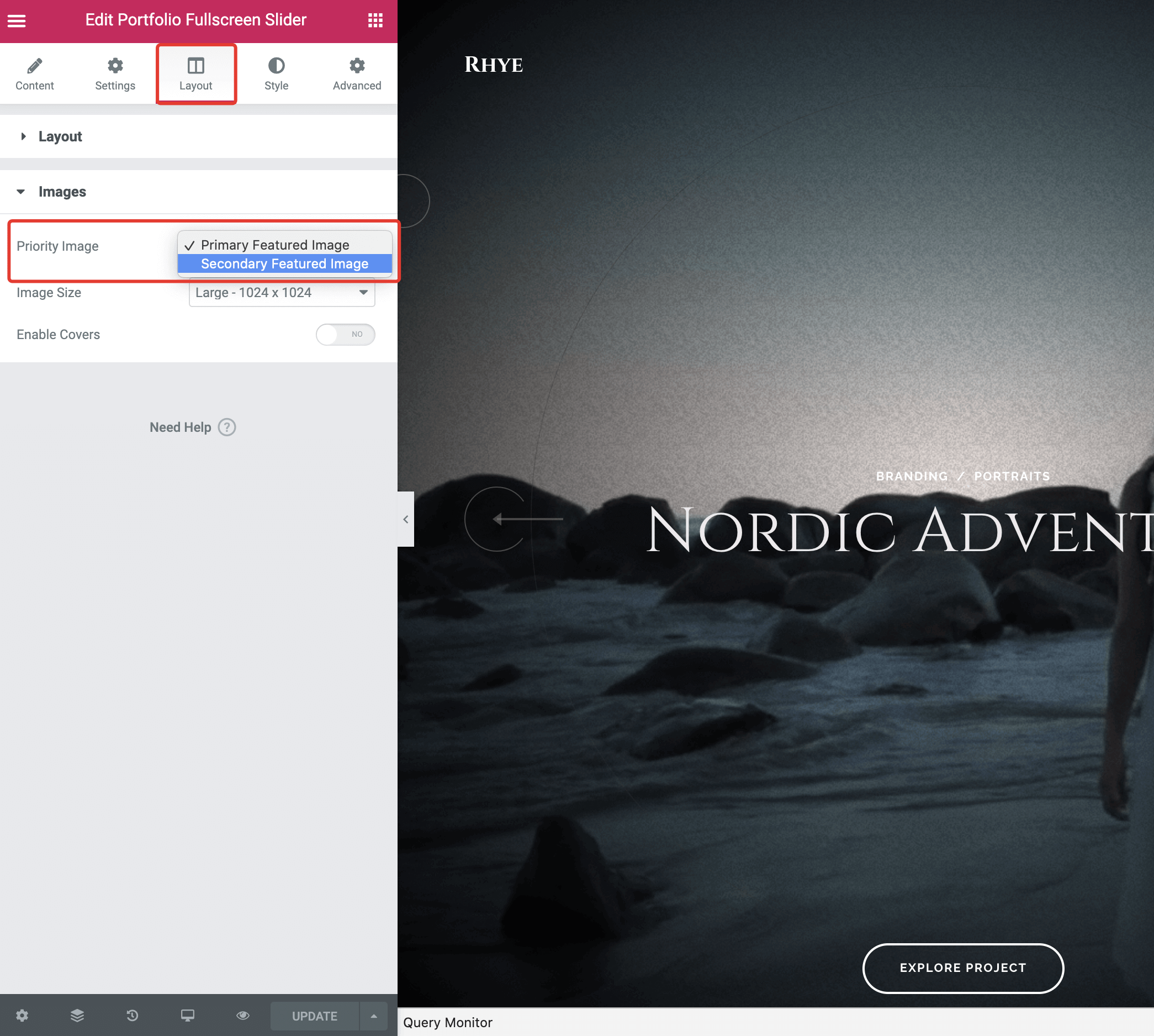
Task: Toggle preview changes eye icon
Action: pos(242,1016)
